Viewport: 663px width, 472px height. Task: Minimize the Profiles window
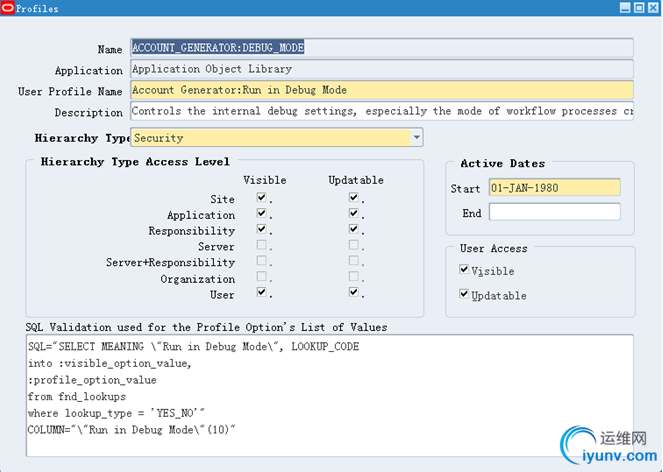(x=623, y=8)
